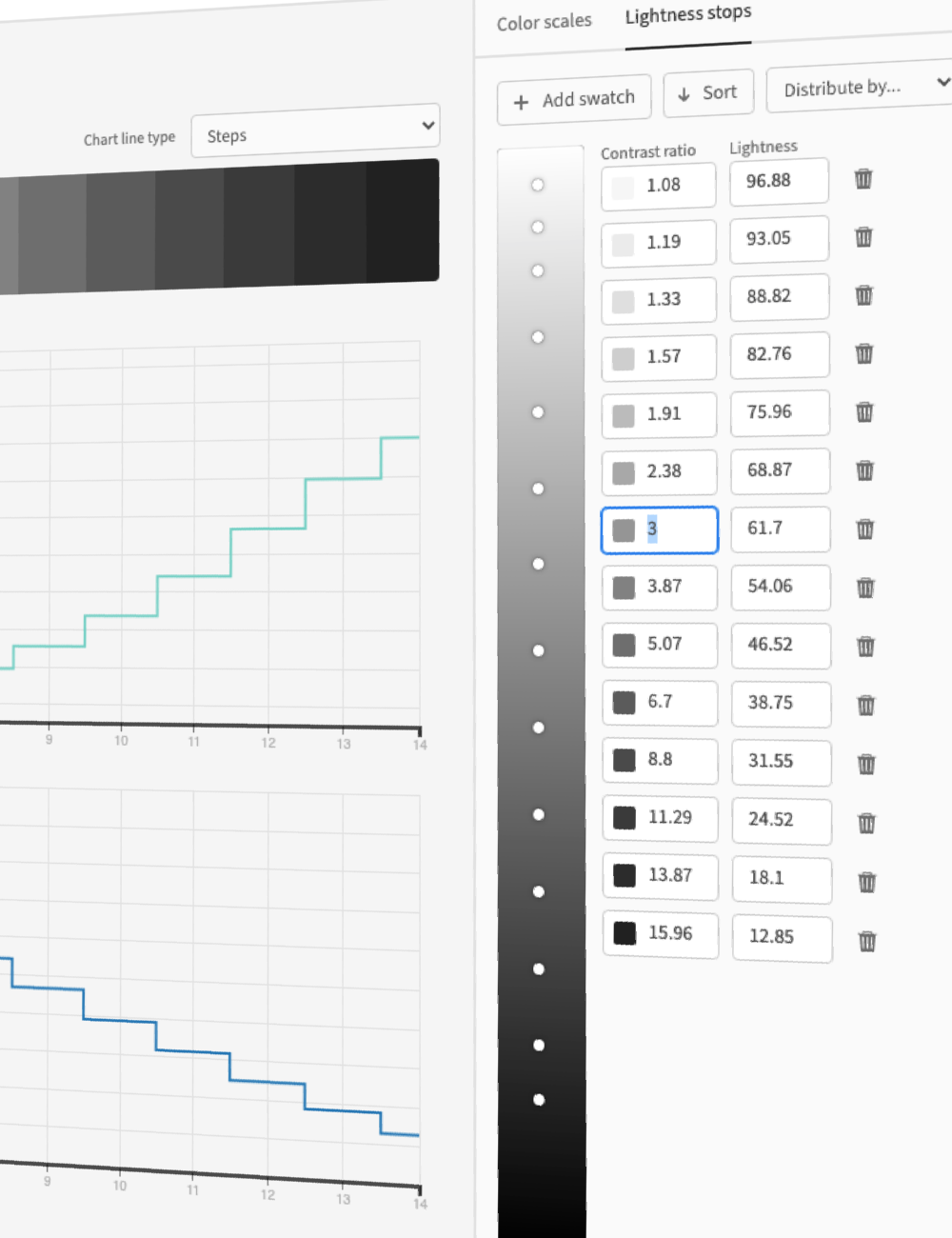Edit the lightness field showing 61.7

click(x=780, y=529)
